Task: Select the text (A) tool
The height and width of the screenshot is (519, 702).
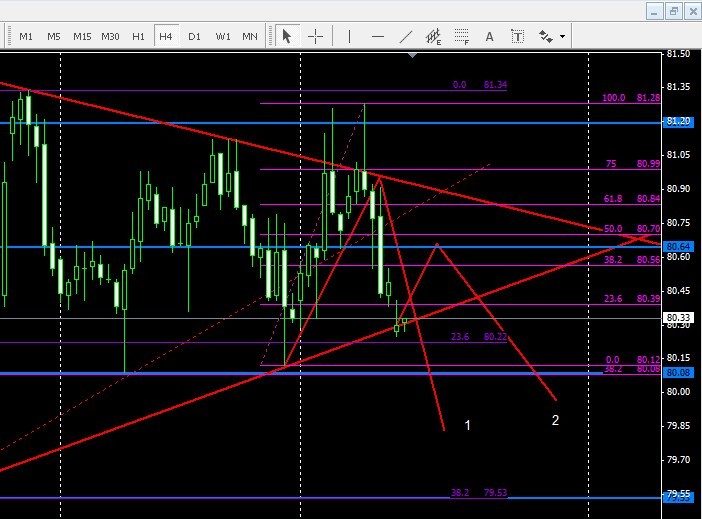Action: [x=489, y=36]
